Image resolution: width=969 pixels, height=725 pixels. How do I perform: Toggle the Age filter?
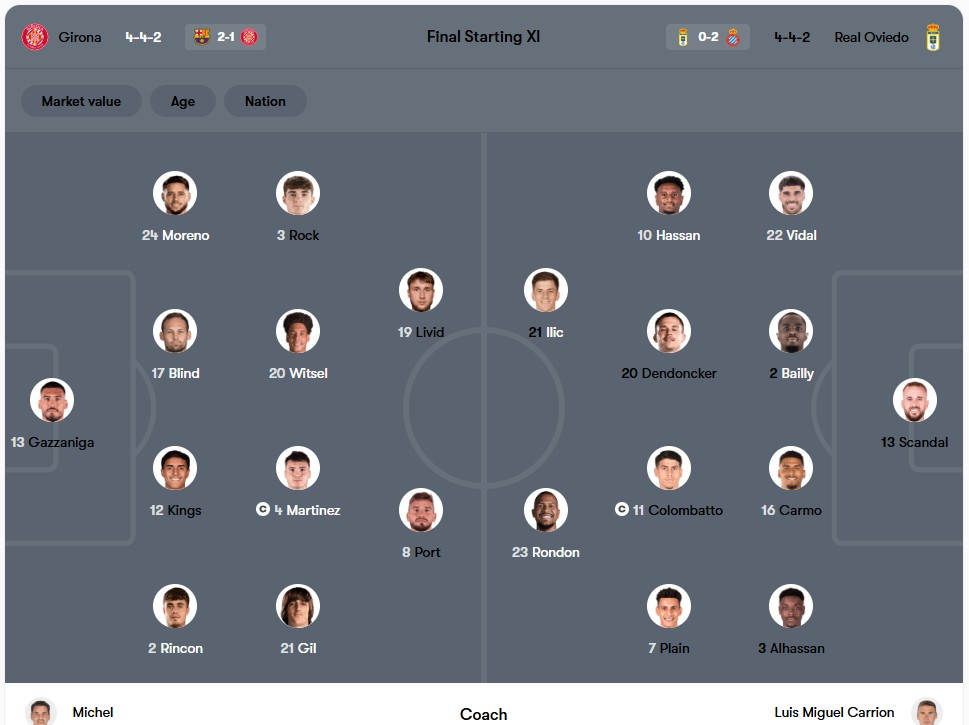coord(183,101)
